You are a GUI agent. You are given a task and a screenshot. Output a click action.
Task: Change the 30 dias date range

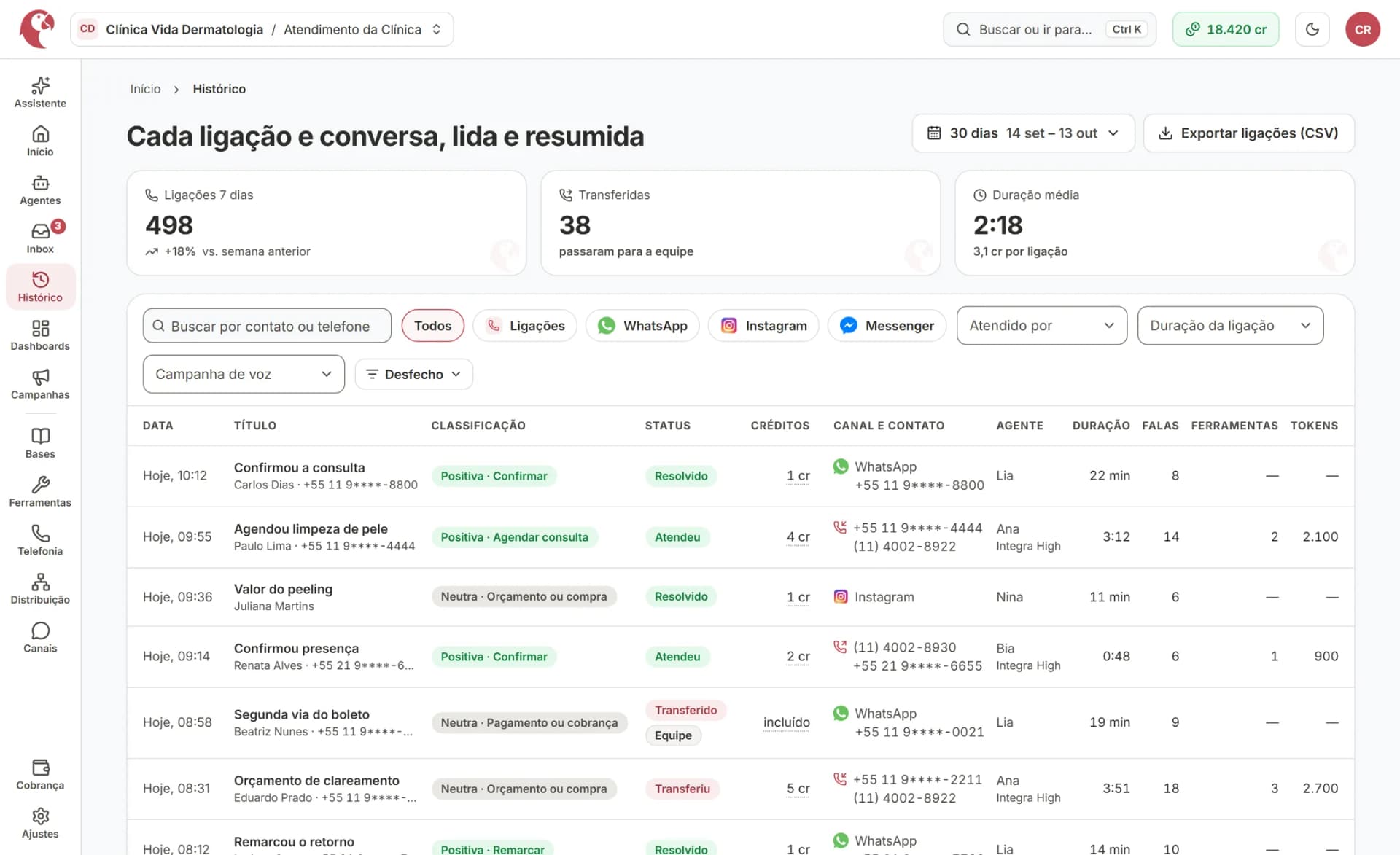tap(1023, 133)
